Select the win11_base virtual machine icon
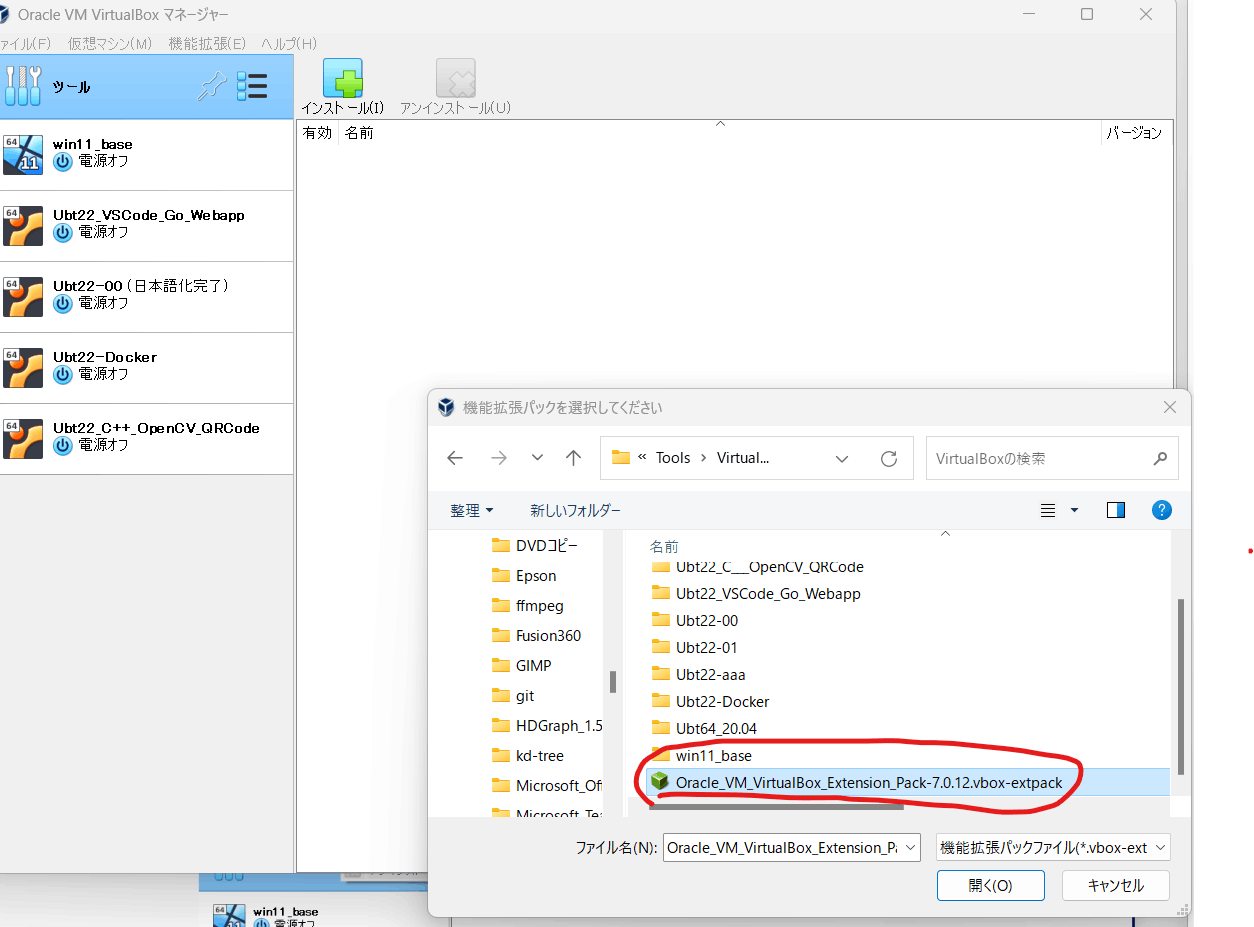The width and height of the screenshot is (1254, 927). 23,155
